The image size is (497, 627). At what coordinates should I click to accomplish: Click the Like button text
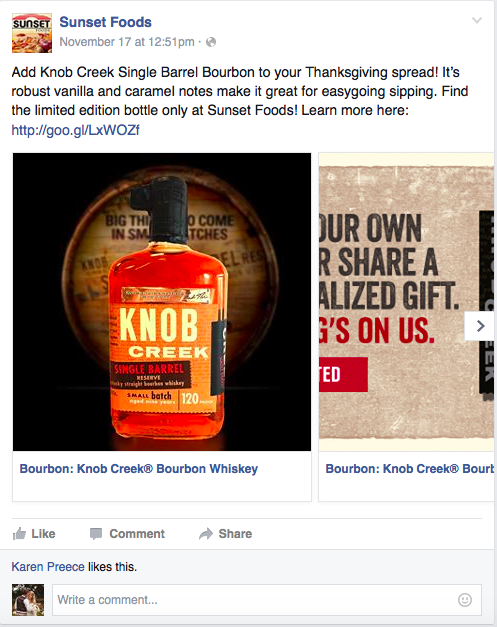43,534
